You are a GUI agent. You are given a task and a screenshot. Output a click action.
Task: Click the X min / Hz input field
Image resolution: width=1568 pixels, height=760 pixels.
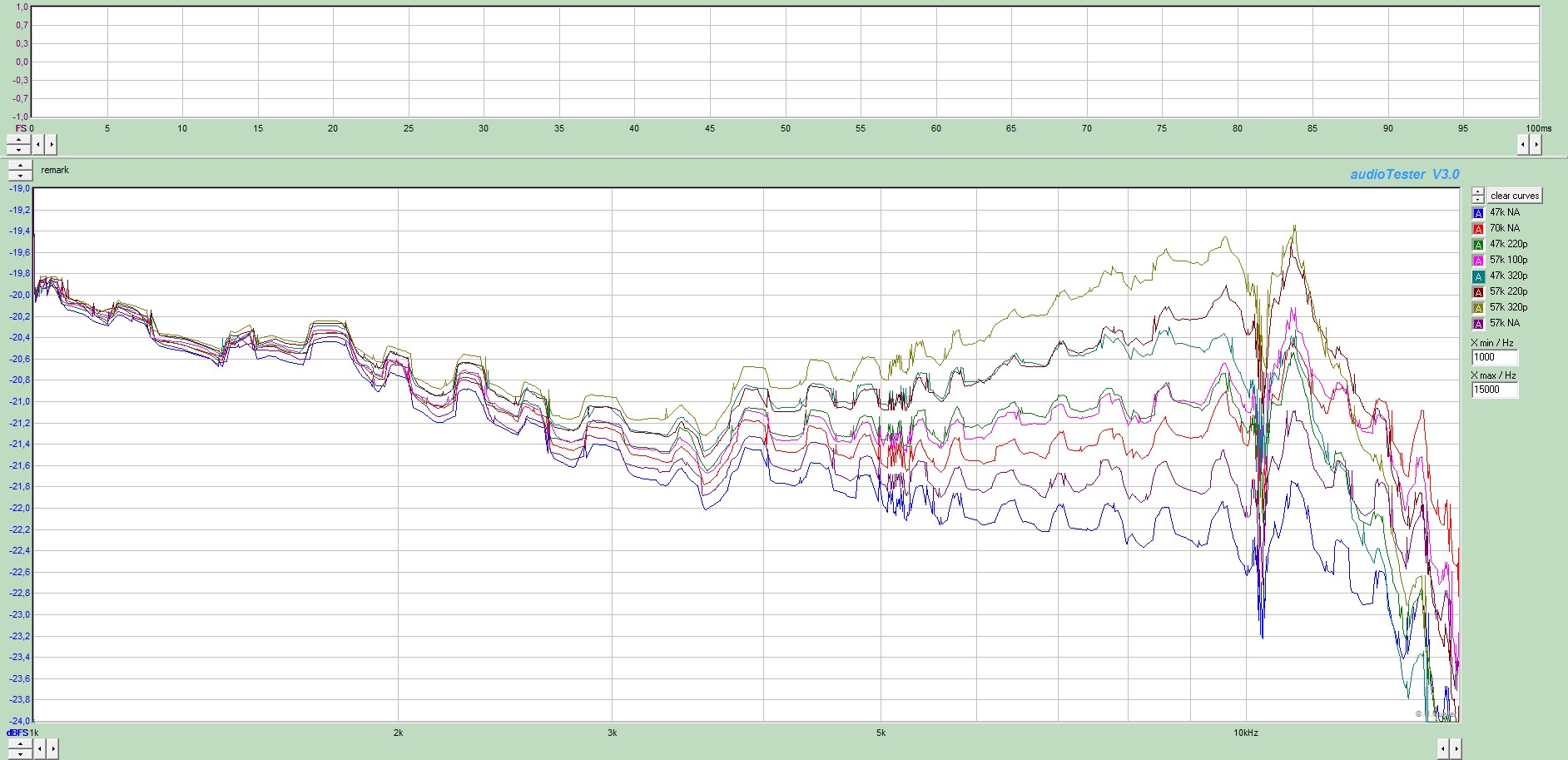(x=1494, y=357)
